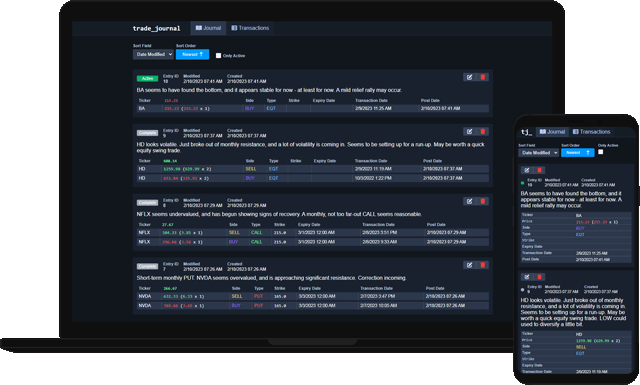This screenshot has height=385, width=640.
Task: Open the Transactions tab on laptop
Action: [x=250, y=28]
